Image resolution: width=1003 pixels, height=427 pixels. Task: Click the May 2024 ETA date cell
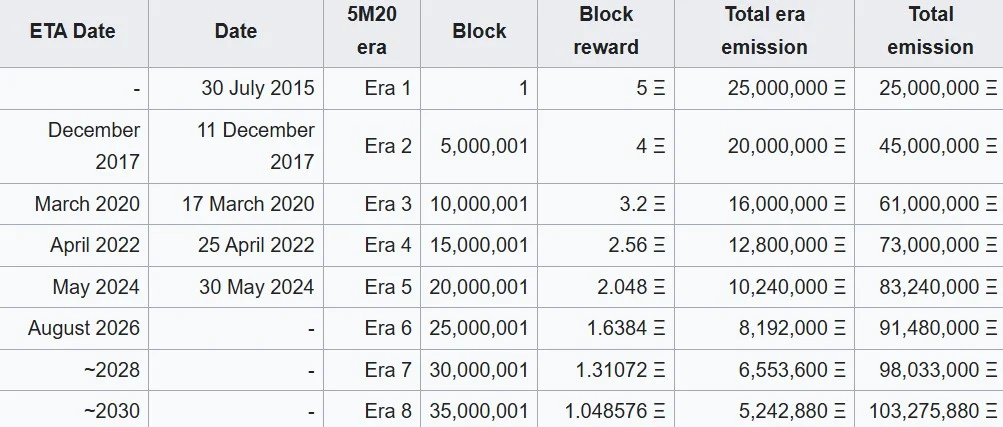74,287
